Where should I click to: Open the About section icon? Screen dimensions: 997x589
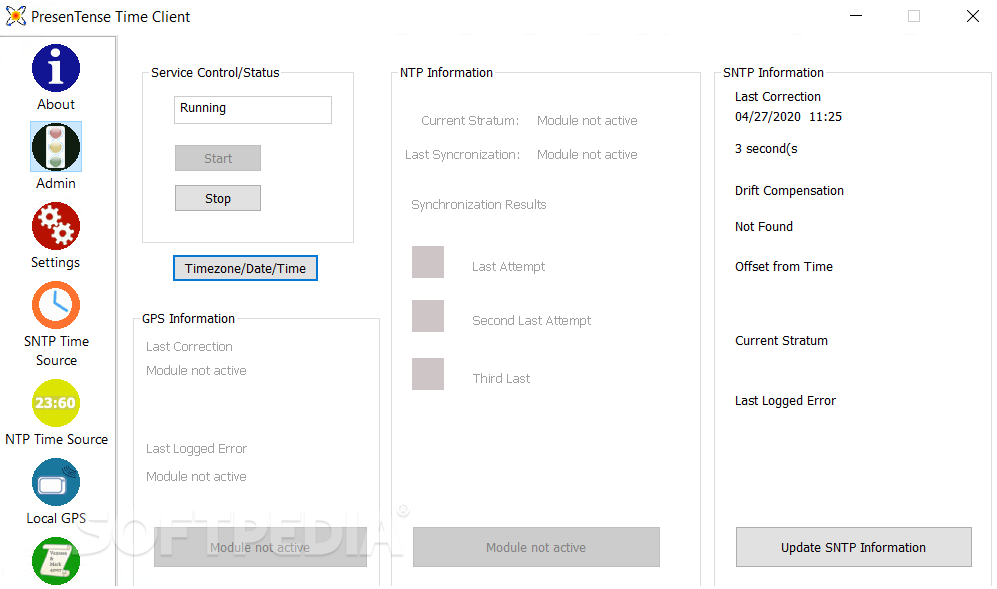tap(56, 67)
